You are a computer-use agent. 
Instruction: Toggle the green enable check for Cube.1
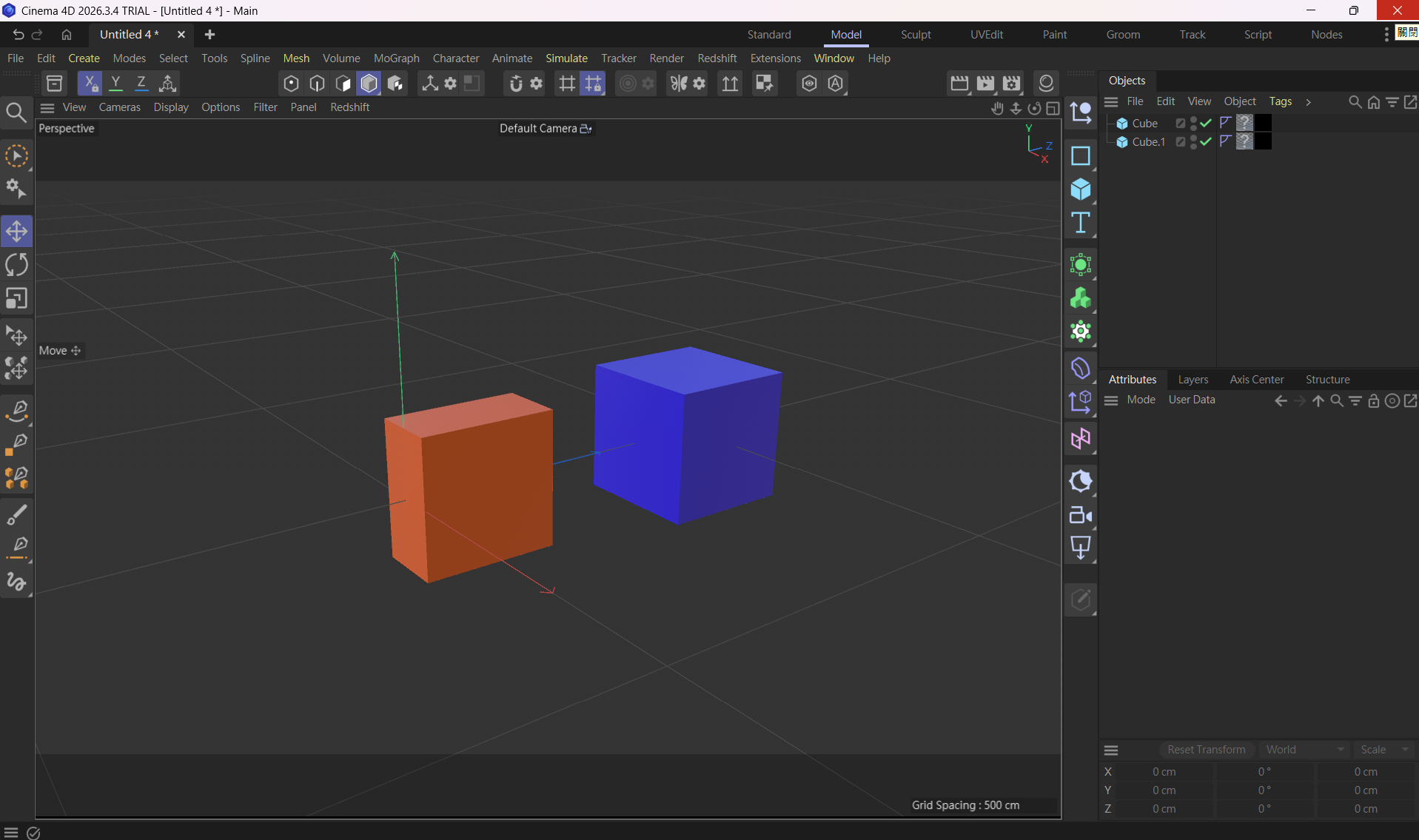coord(1206,141)
